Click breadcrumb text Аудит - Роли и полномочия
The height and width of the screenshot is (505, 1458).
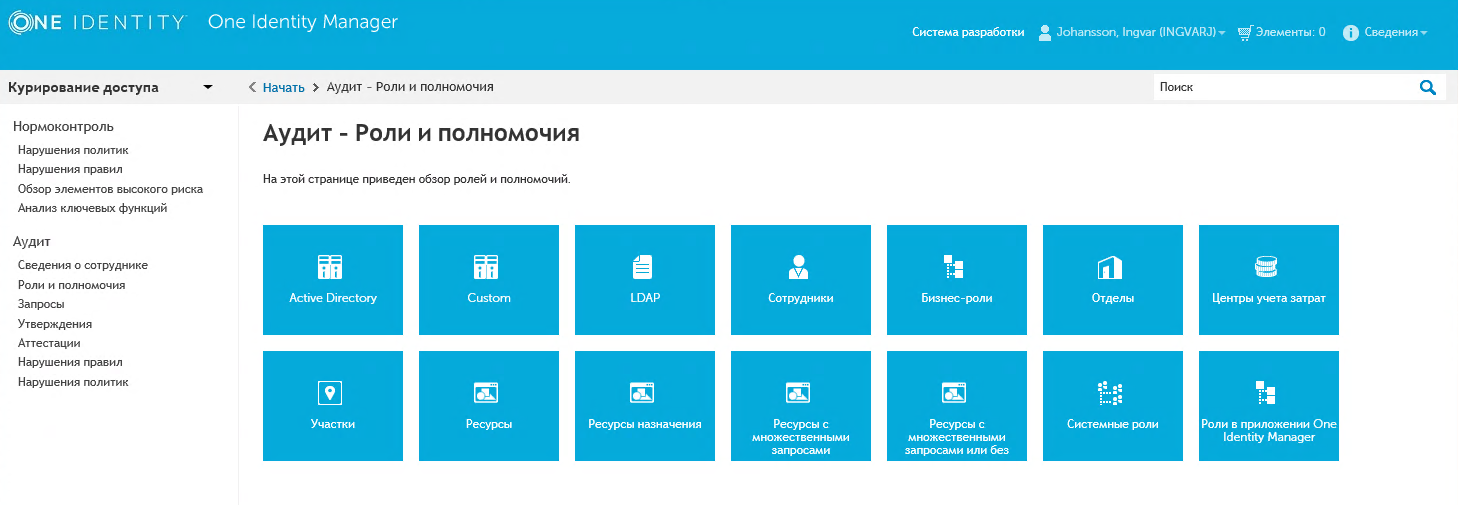tap(410, 87)
